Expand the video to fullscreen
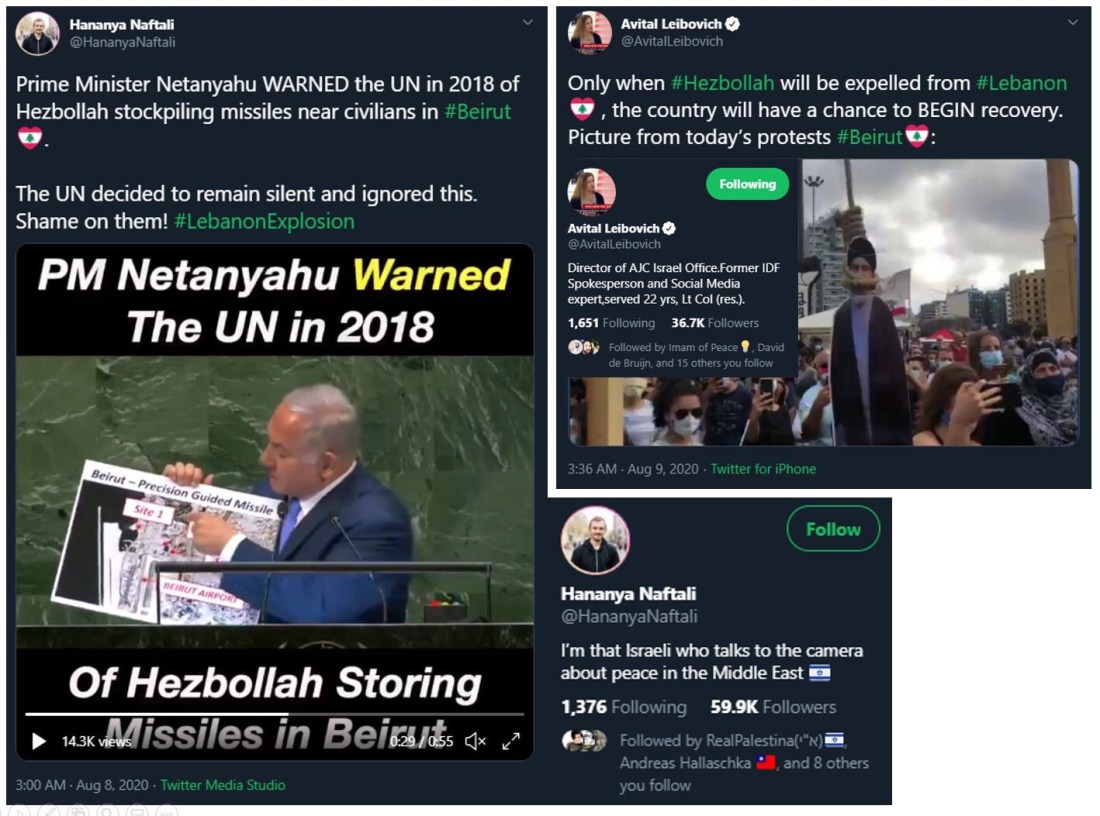The width and height of the screenshot is (1100, 816). click(x=511, y=741)
